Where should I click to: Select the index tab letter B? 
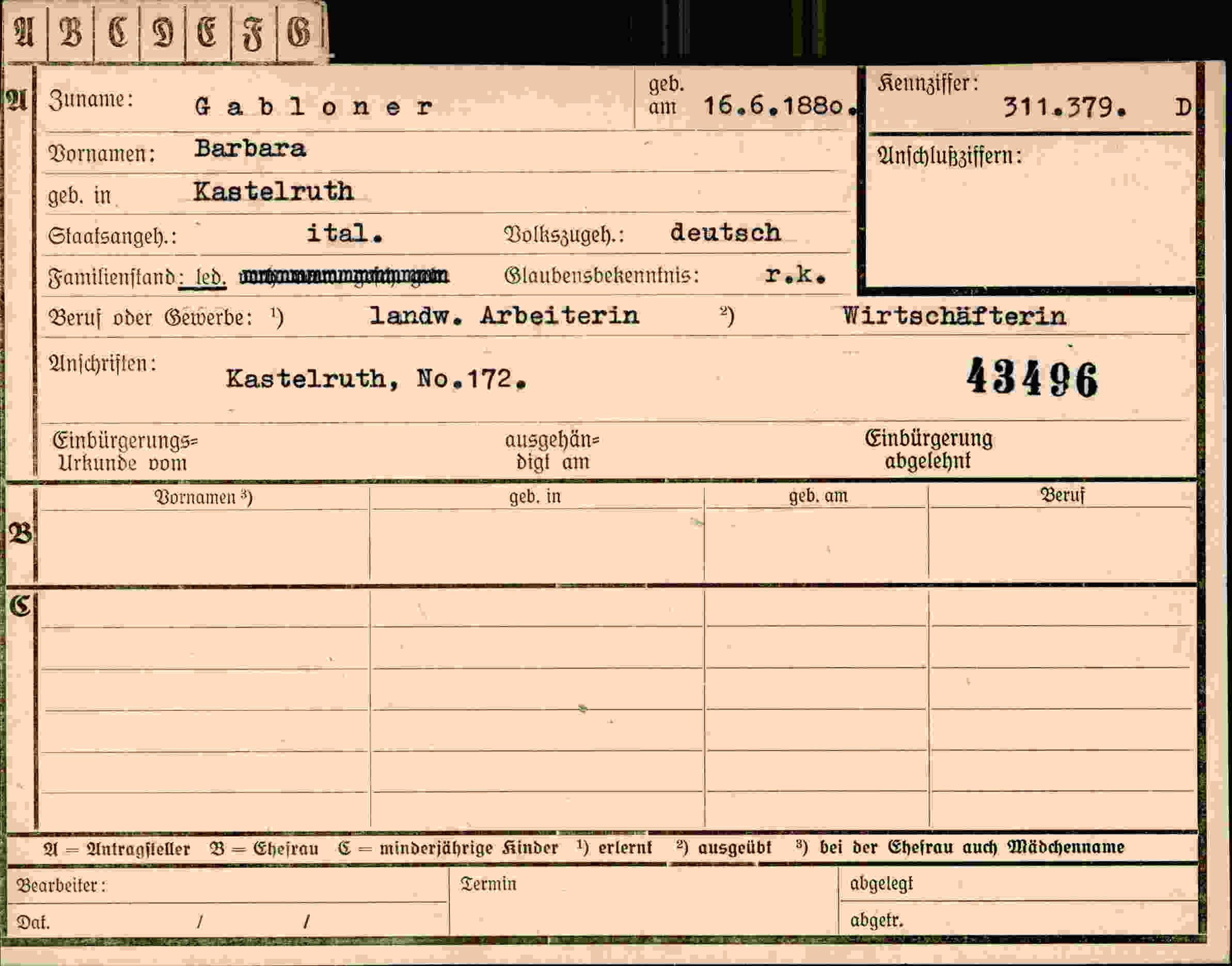pos(71,31)
